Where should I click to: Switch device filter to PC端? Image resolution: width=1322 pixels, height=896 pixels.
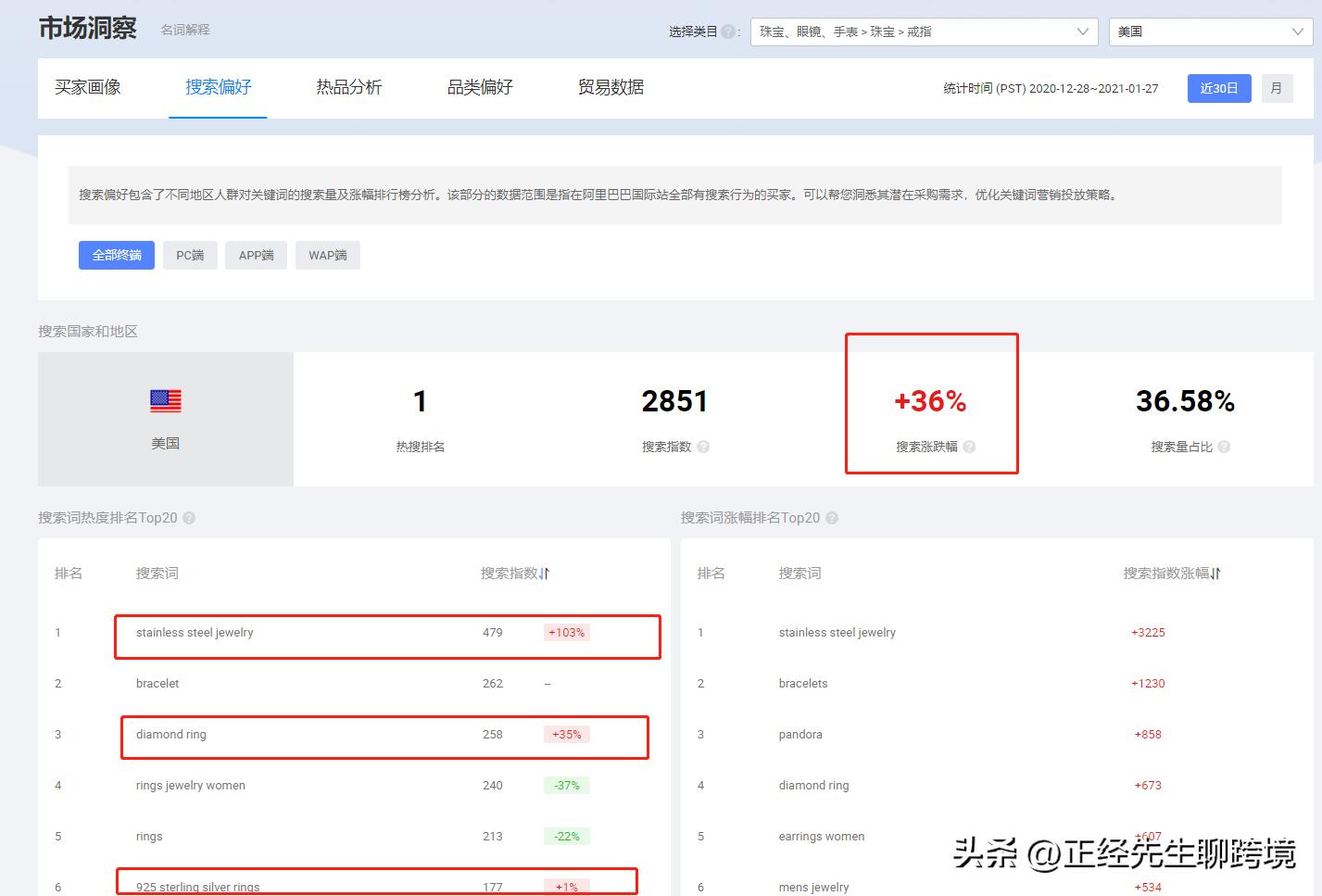(190, 256)
